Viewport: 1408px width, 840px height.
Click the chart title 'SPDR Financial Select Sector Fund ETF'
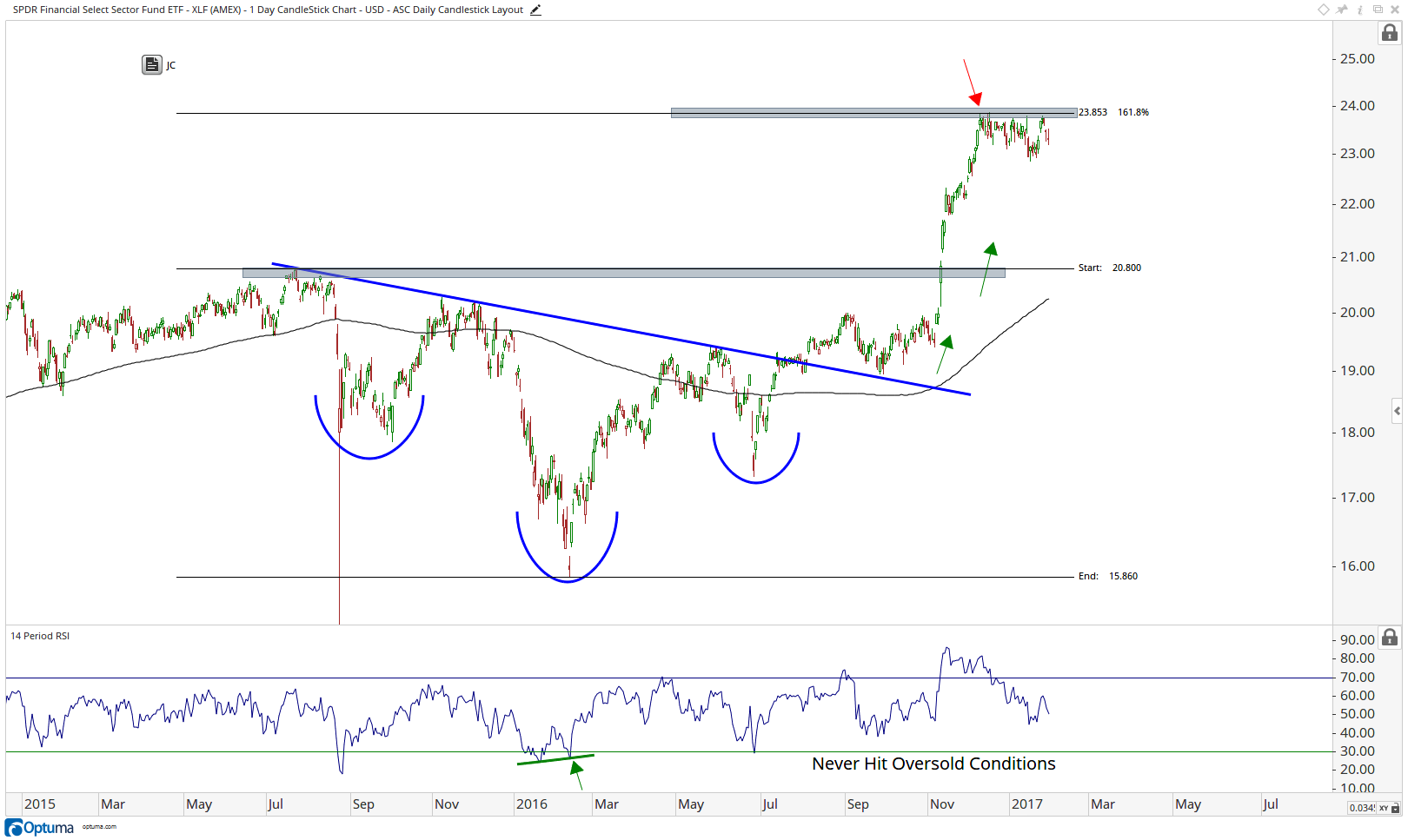click(x=98, y=10)
